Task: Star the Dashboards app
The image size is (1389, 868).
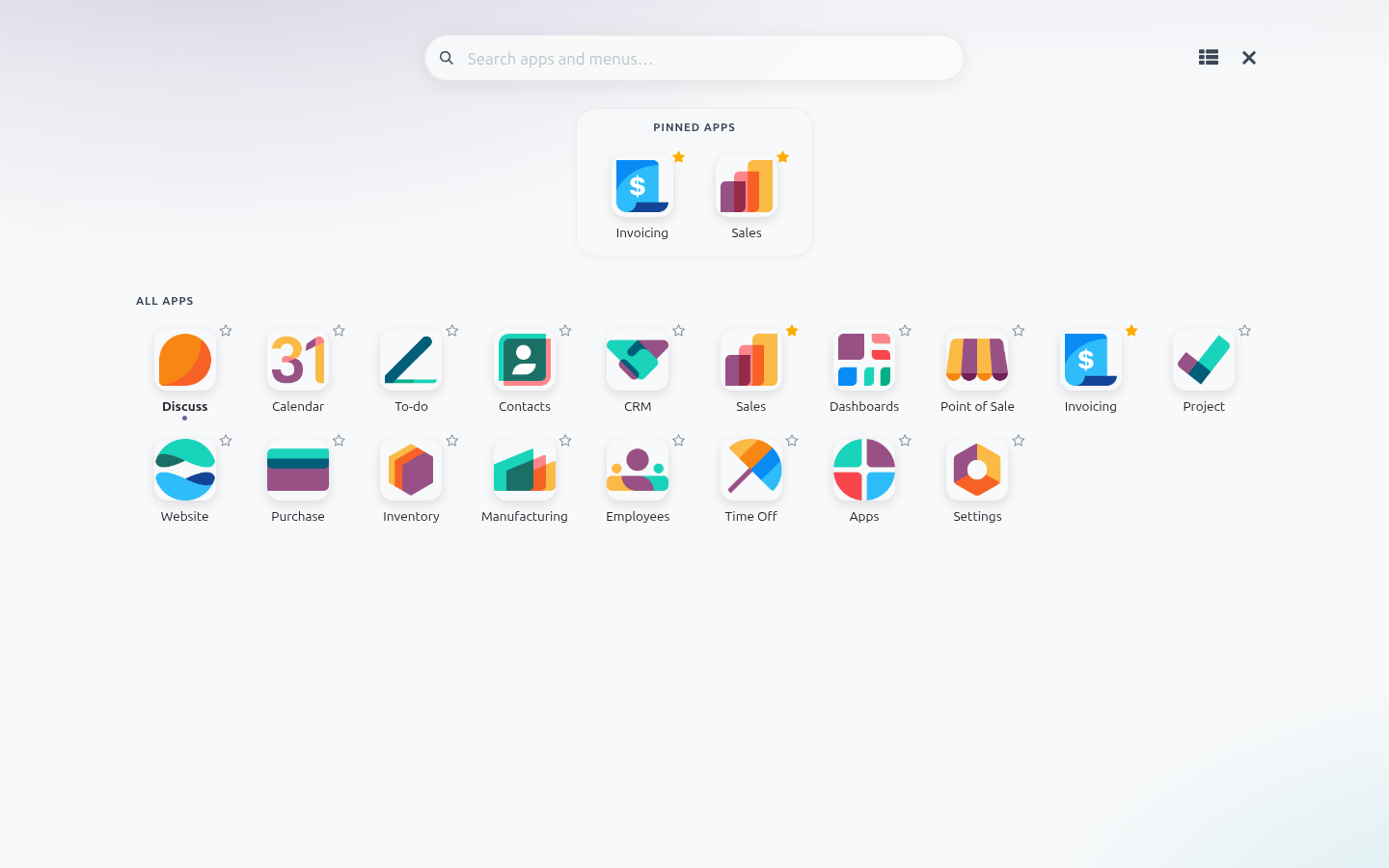Action: point(905,331)
